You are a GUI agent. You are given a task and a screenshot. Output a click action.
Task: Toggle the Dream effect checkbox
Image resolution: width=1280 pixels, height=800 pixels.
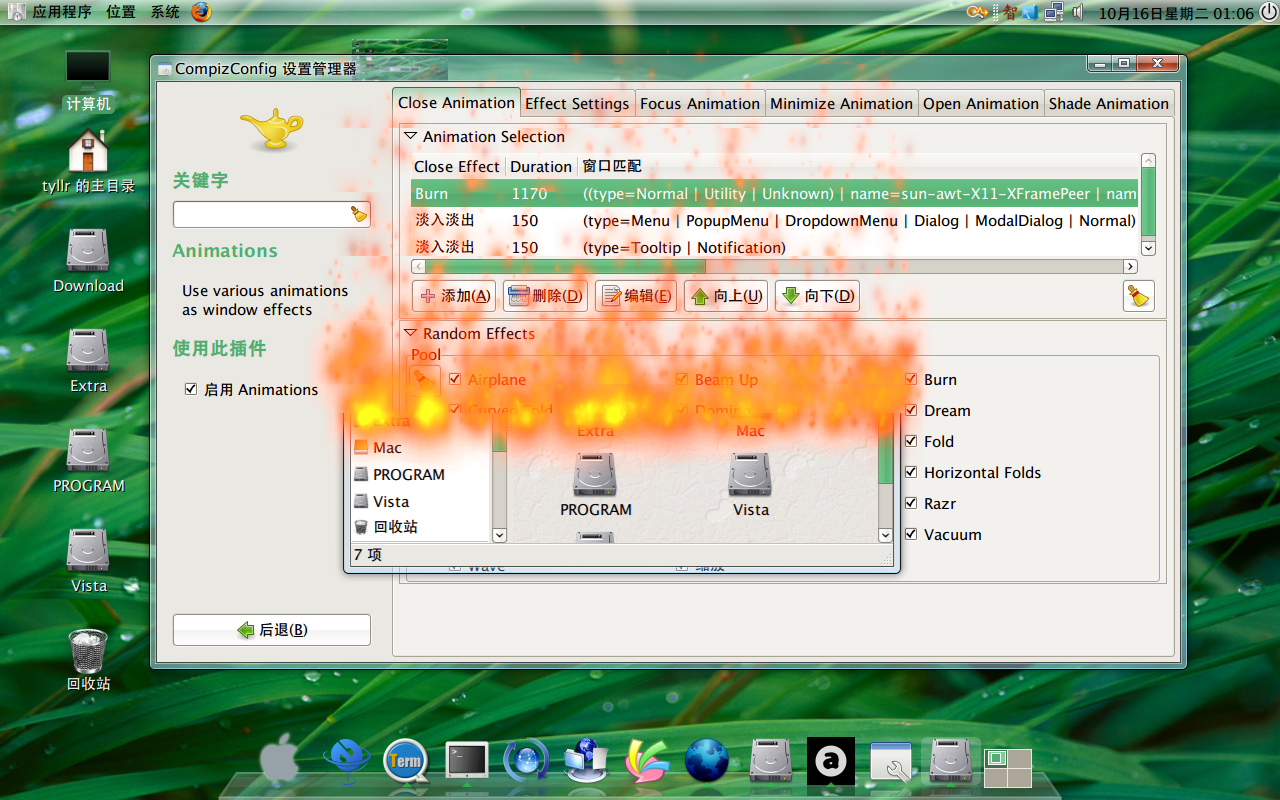[x=911, y=410]
